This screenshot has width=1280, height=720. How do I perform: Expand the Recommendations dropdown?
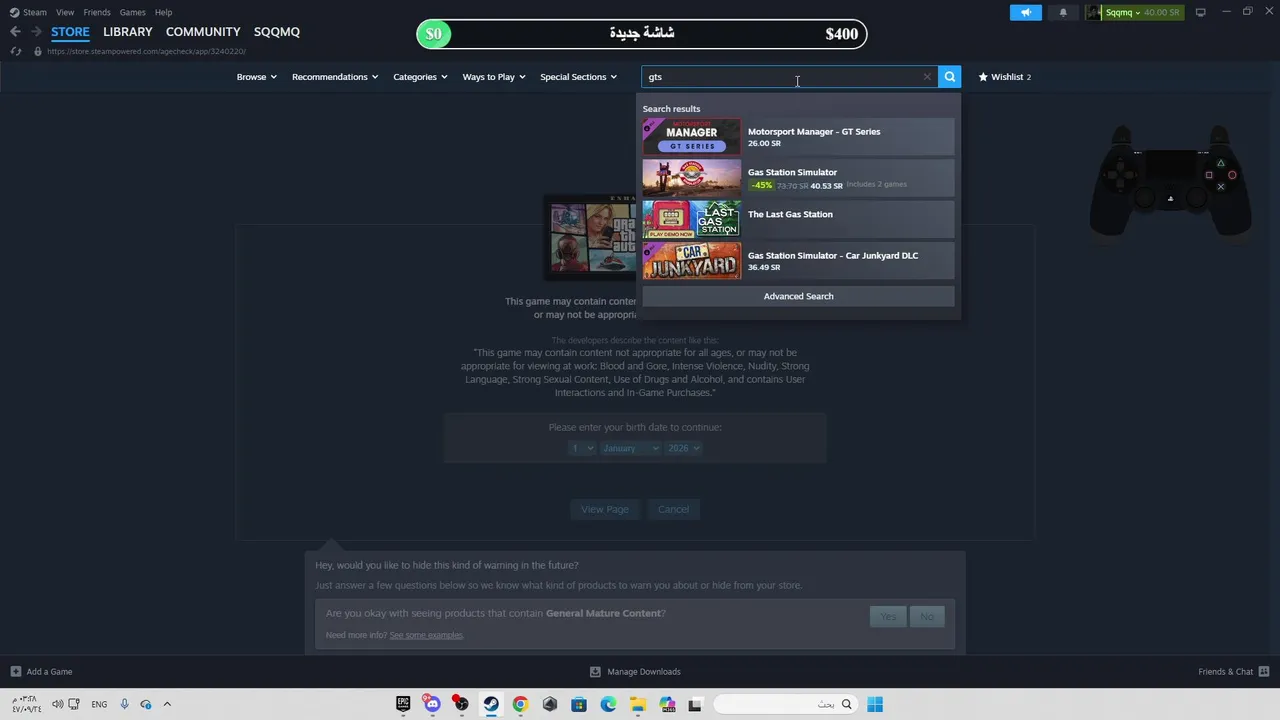pyautogui.click(x=335, y=77)
